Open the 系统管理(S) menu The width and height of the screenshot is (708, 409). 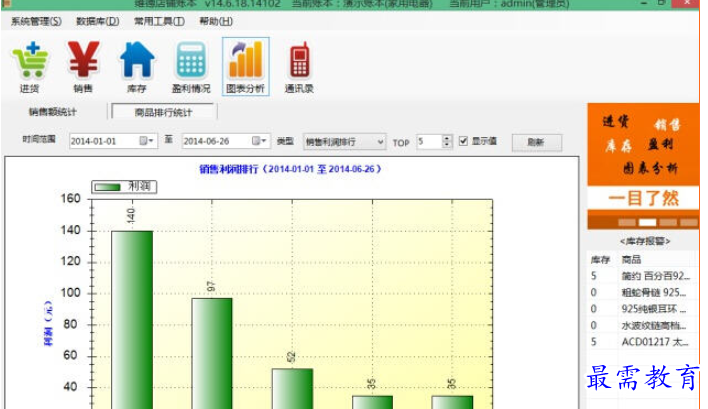(x=37, y=21)
